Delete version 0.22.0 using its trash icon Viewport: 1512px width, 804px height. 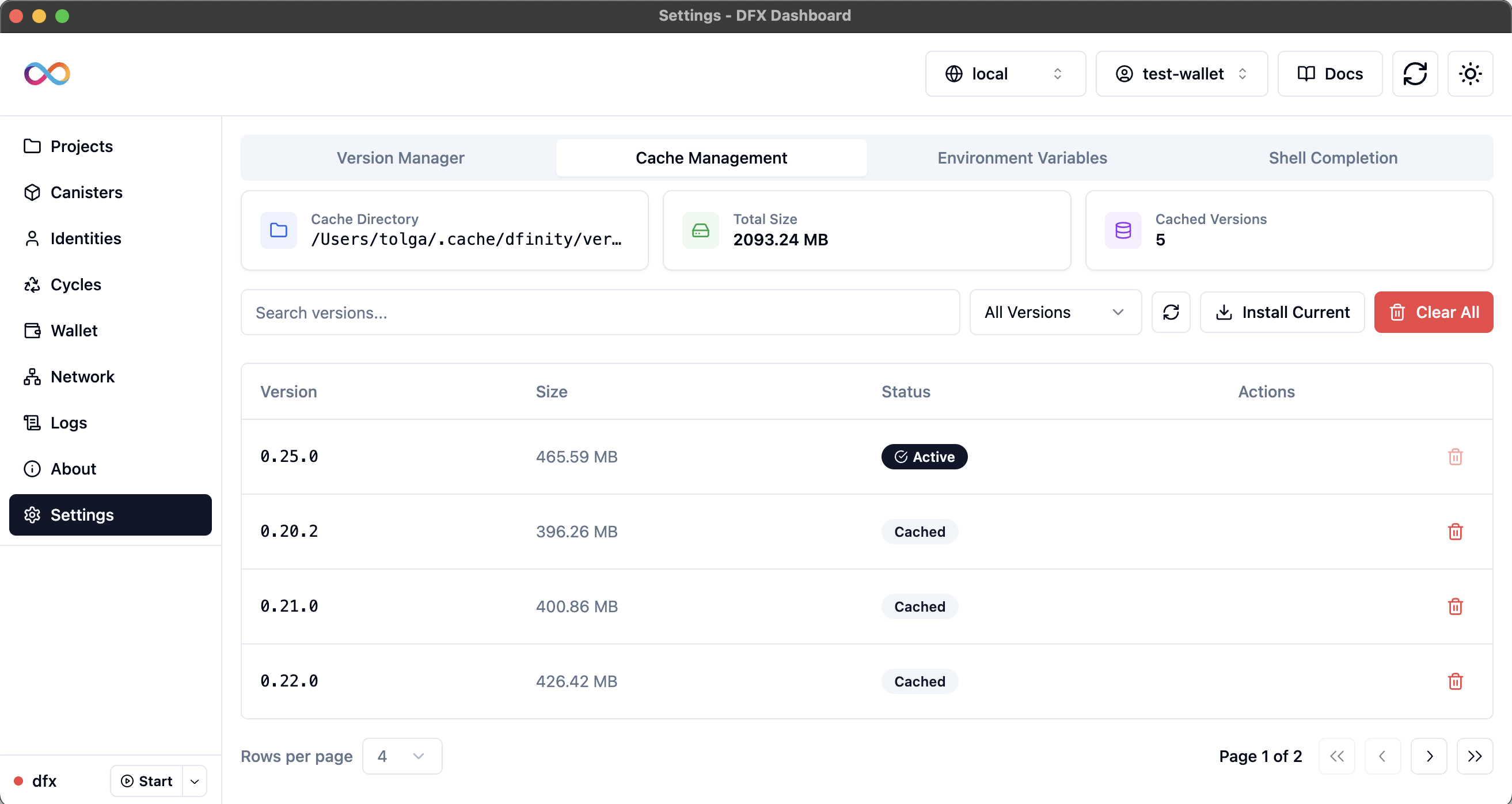[x=1455, y=681]
